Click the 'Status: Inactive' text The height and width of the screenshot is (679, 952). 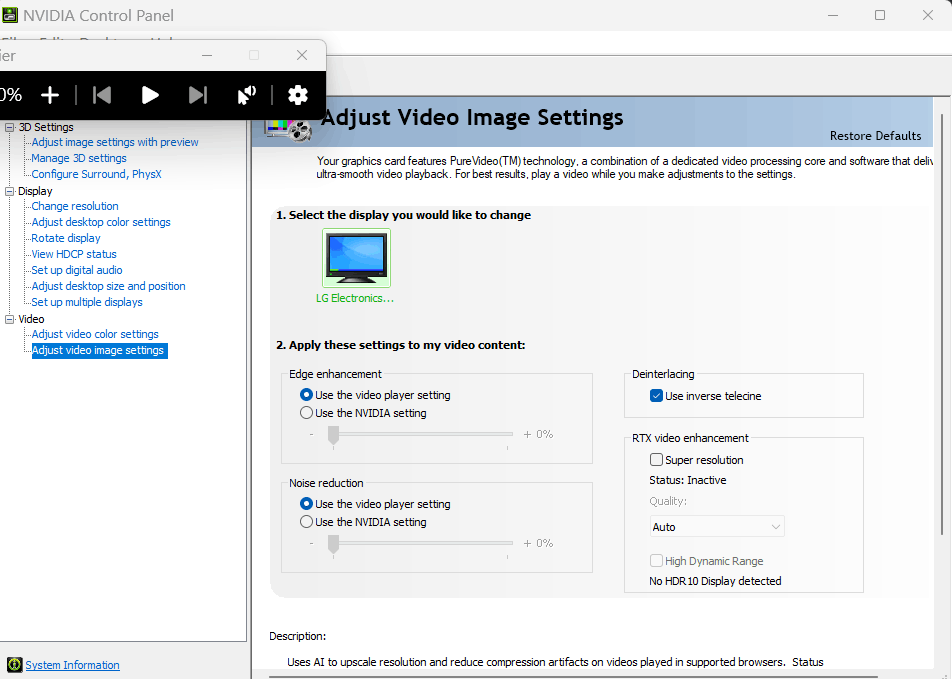tap(687, 480)
